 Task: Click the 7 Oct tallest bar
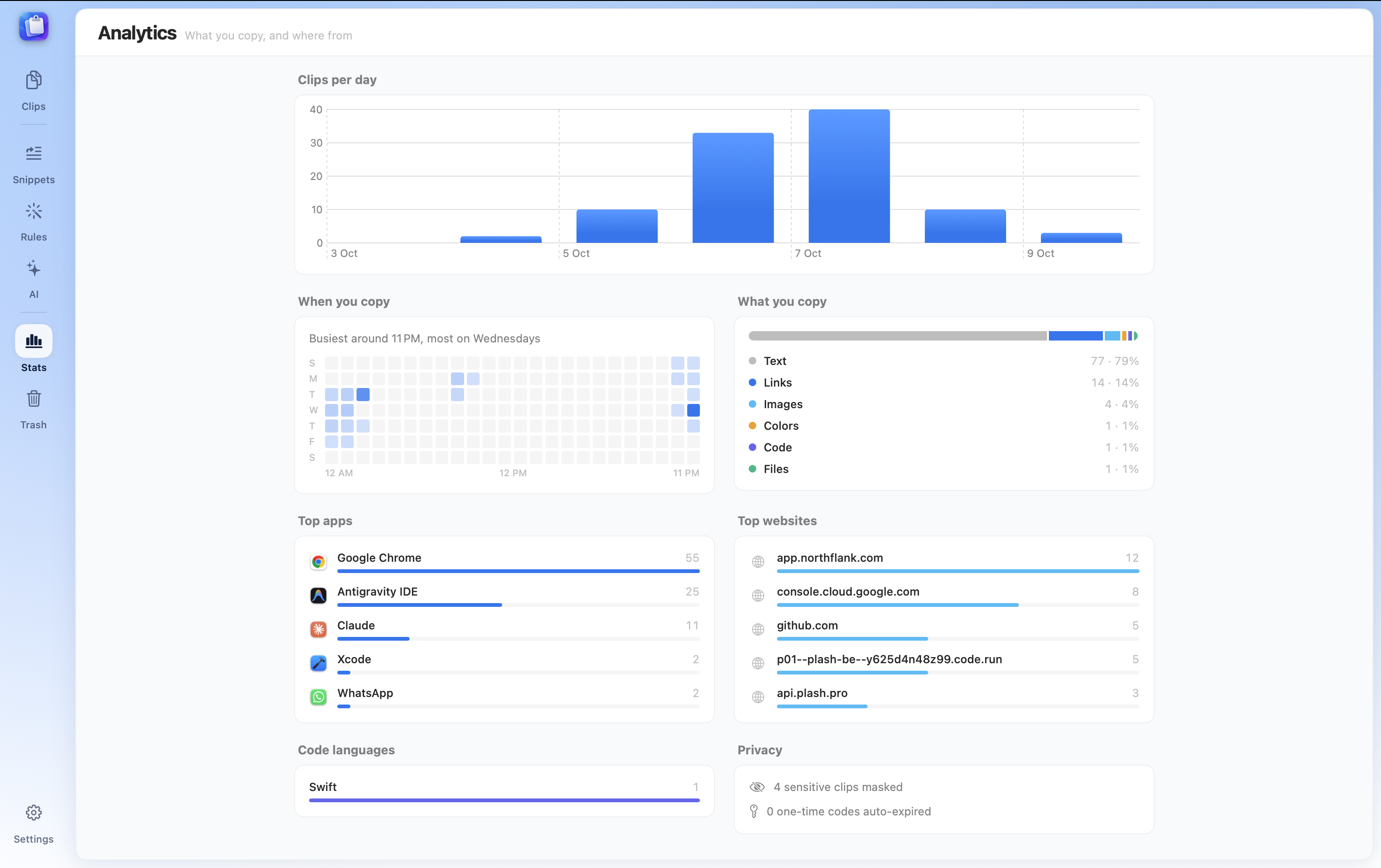coord(849,176)
